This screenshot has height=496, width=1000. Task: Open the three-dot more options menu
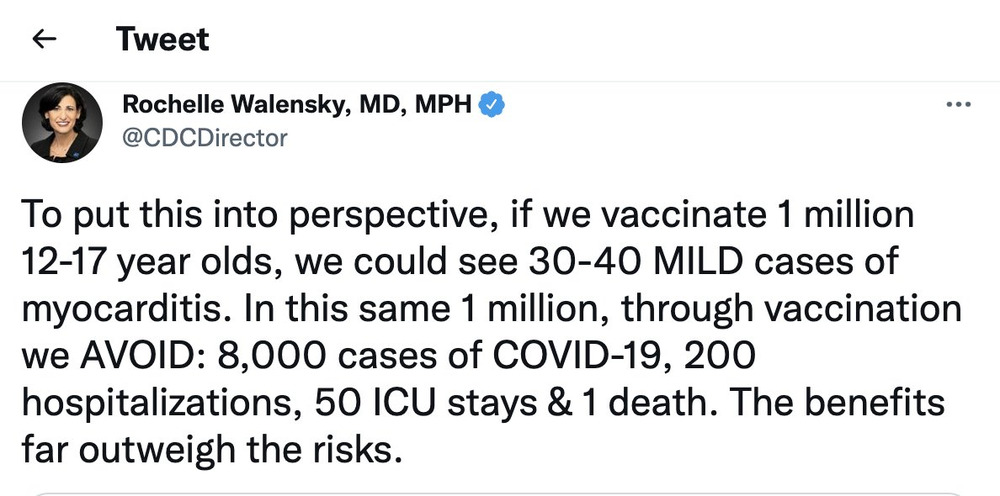coord(958,105)
